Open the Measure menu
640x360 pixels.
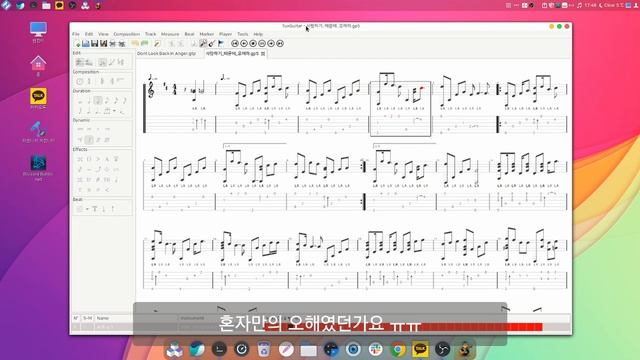click(x=170, y=34)
